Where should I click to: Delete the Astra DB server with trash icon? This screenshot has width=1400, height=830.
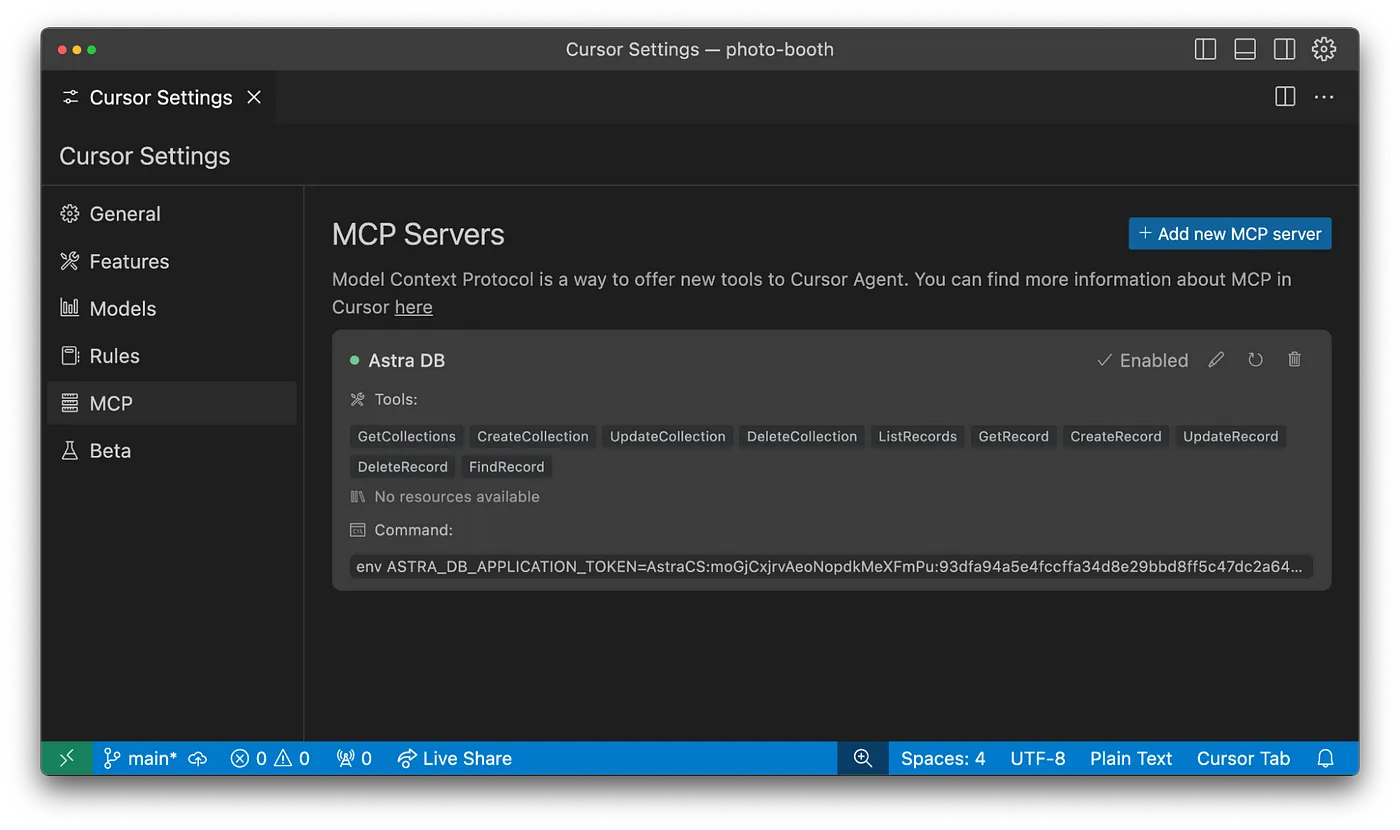(x=1294, y=360)
